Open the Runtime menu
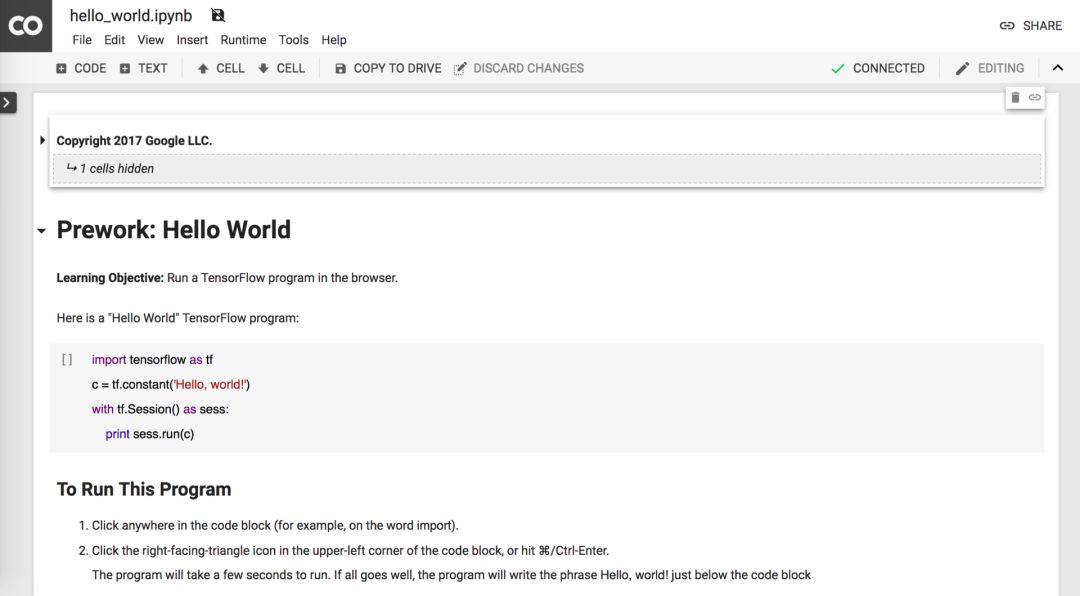1080x596 pixels. (243, 40)
